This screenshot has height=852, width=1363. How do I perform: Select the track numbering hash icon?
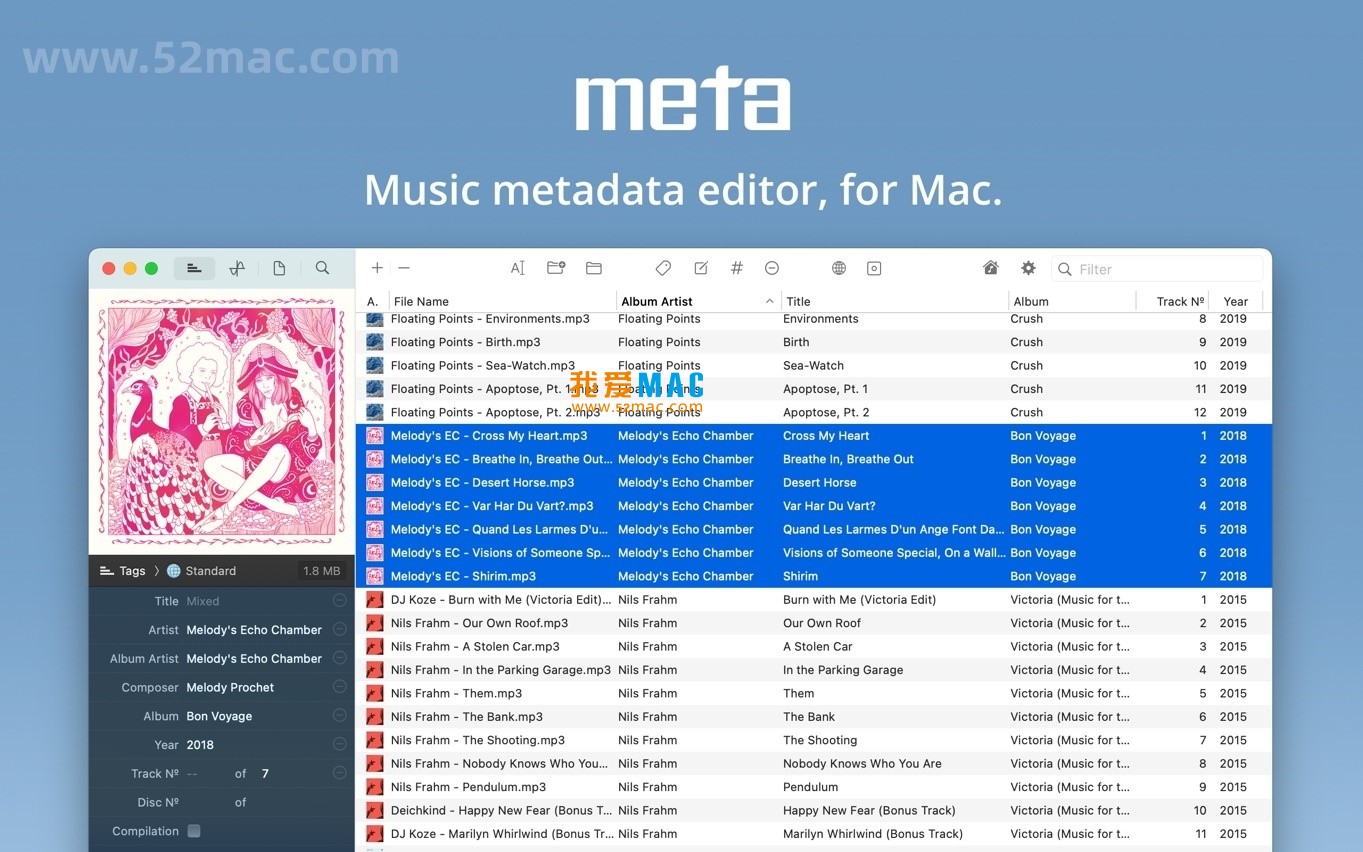(x=737, y=268)
